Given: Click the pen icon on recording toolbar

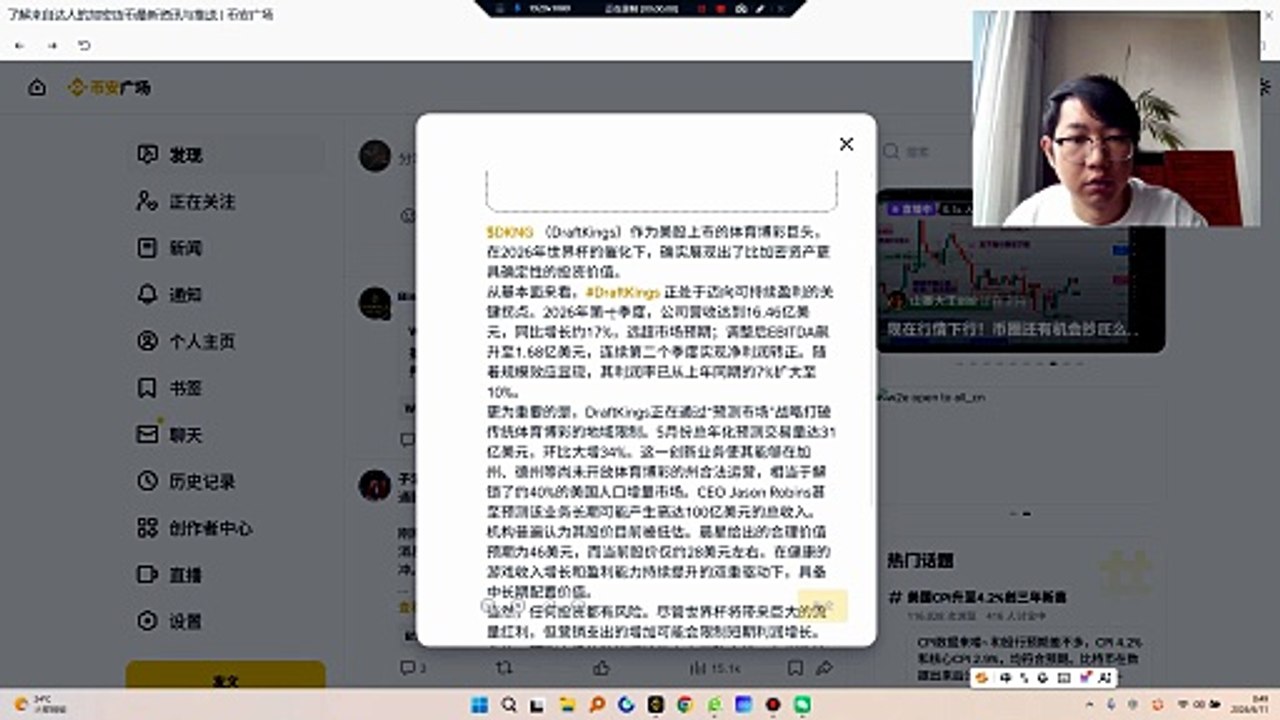Looking at the screenshot, I should click(760, 7).
